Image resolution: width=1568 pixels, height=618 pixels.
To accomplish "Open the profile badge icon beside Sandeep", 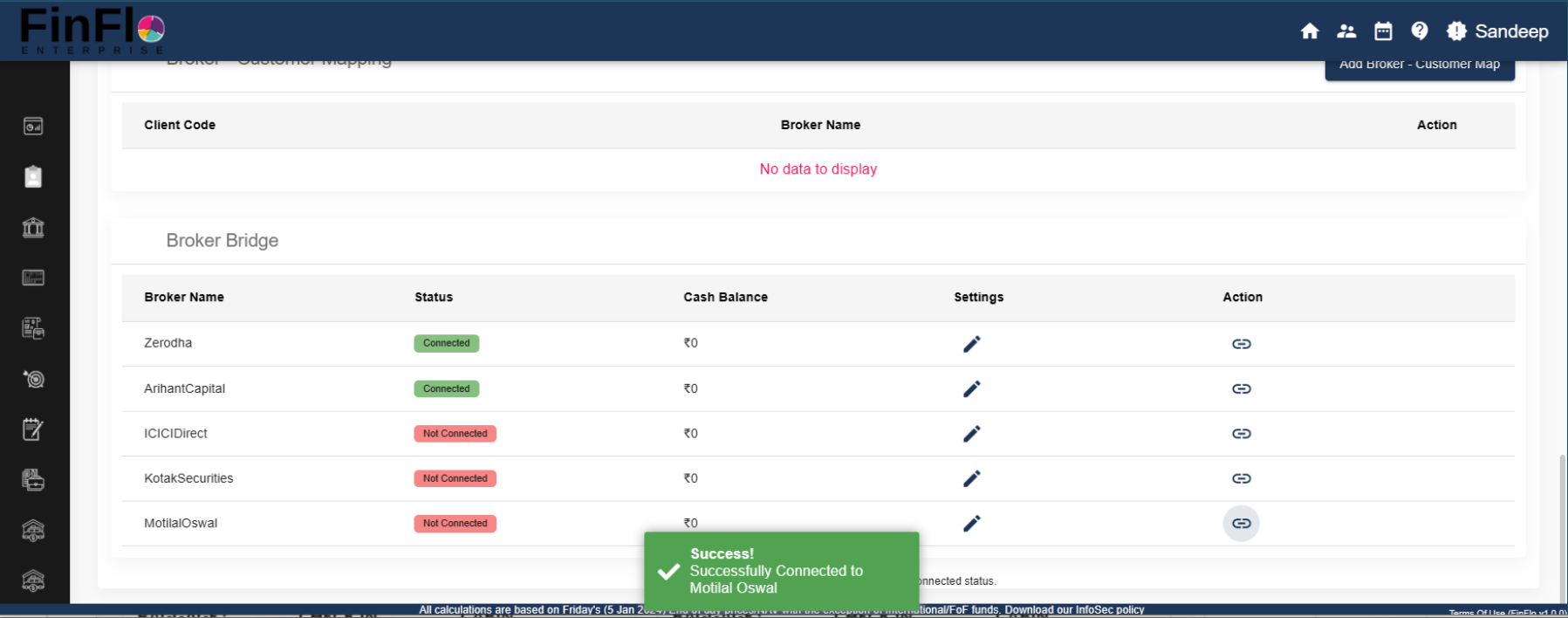I will tap(1456, 31).
